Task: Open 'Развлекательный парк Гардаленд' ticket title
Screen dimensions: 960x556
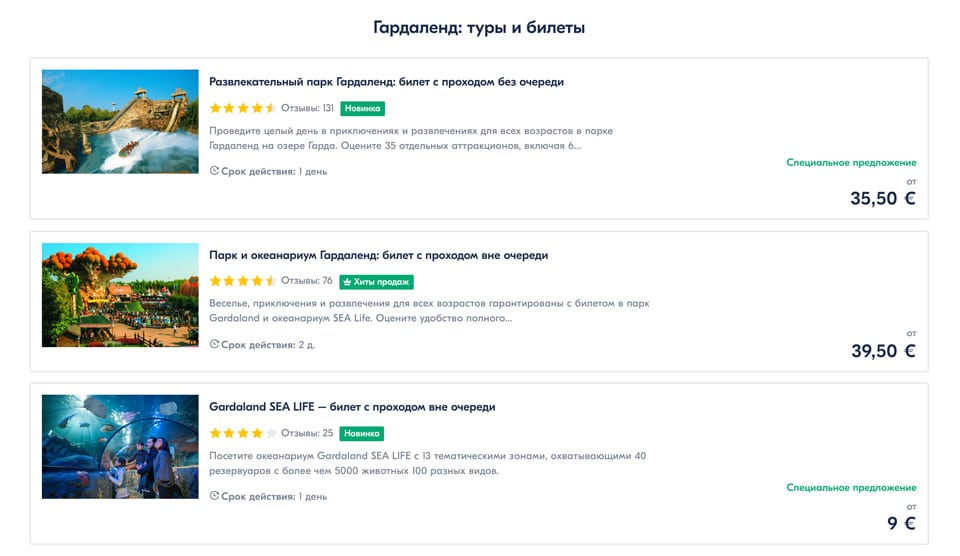Action: [386, 82]
